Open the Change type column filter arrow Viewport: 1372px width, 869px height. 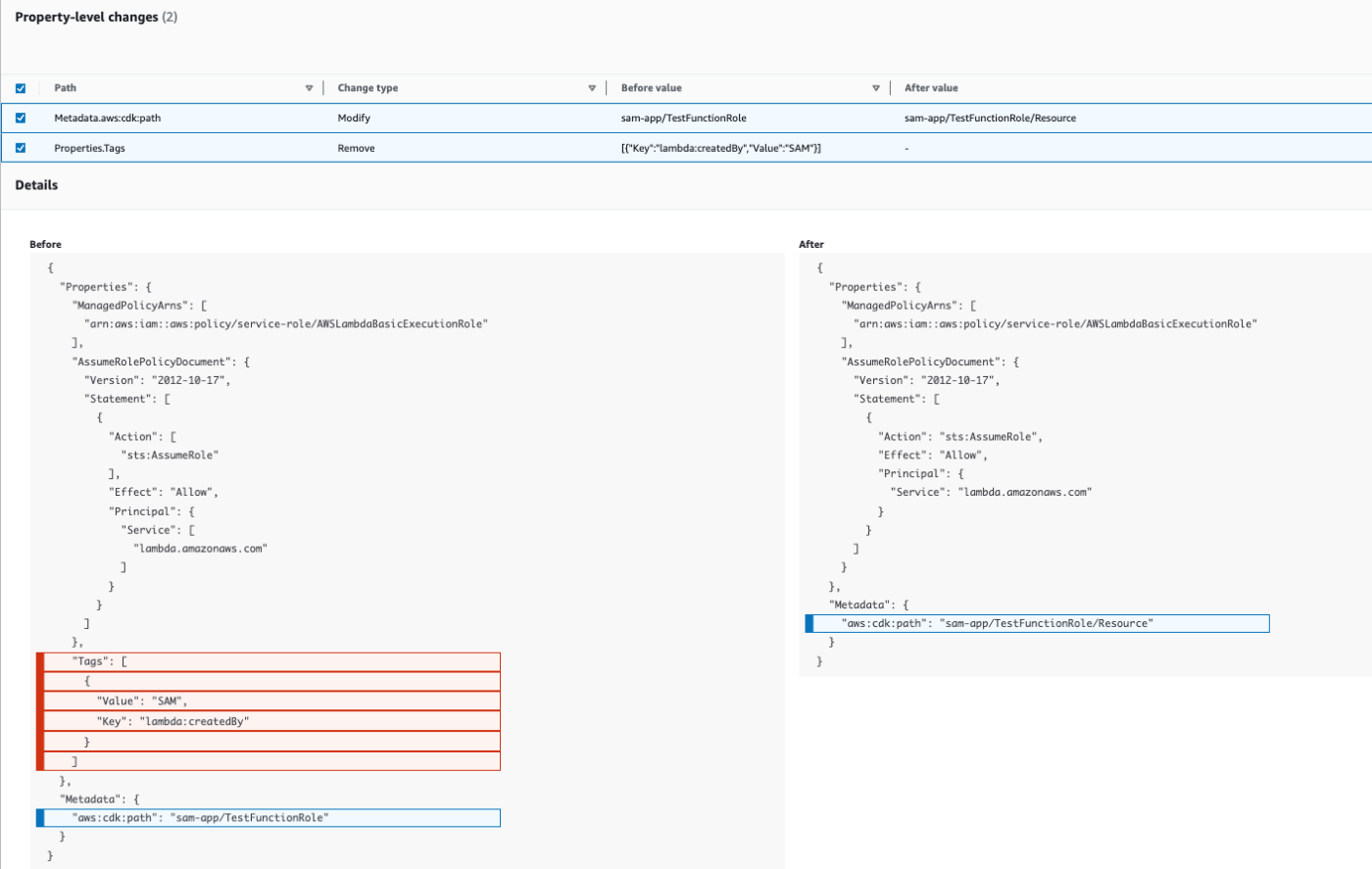[x=592, y=88]
